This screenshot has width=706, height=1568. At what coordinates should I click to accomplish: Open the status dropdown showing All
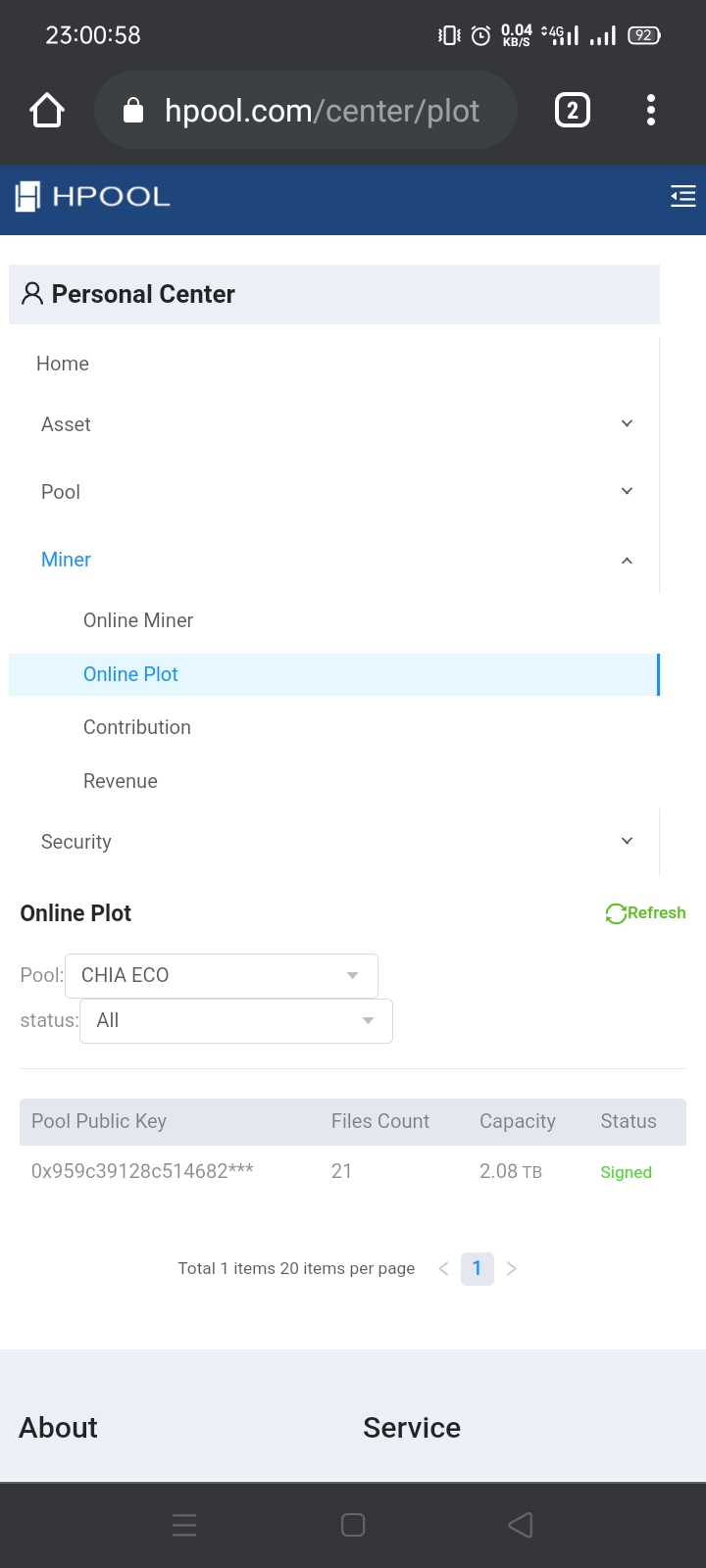pyautogui.click(x=235, y=1020)
